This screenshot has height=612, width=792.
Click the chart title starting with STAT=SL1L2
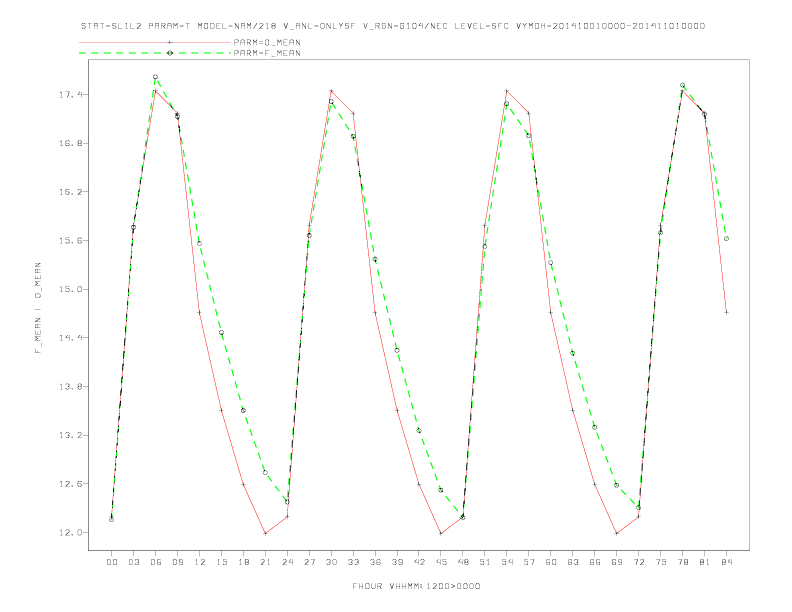(393, 26)
